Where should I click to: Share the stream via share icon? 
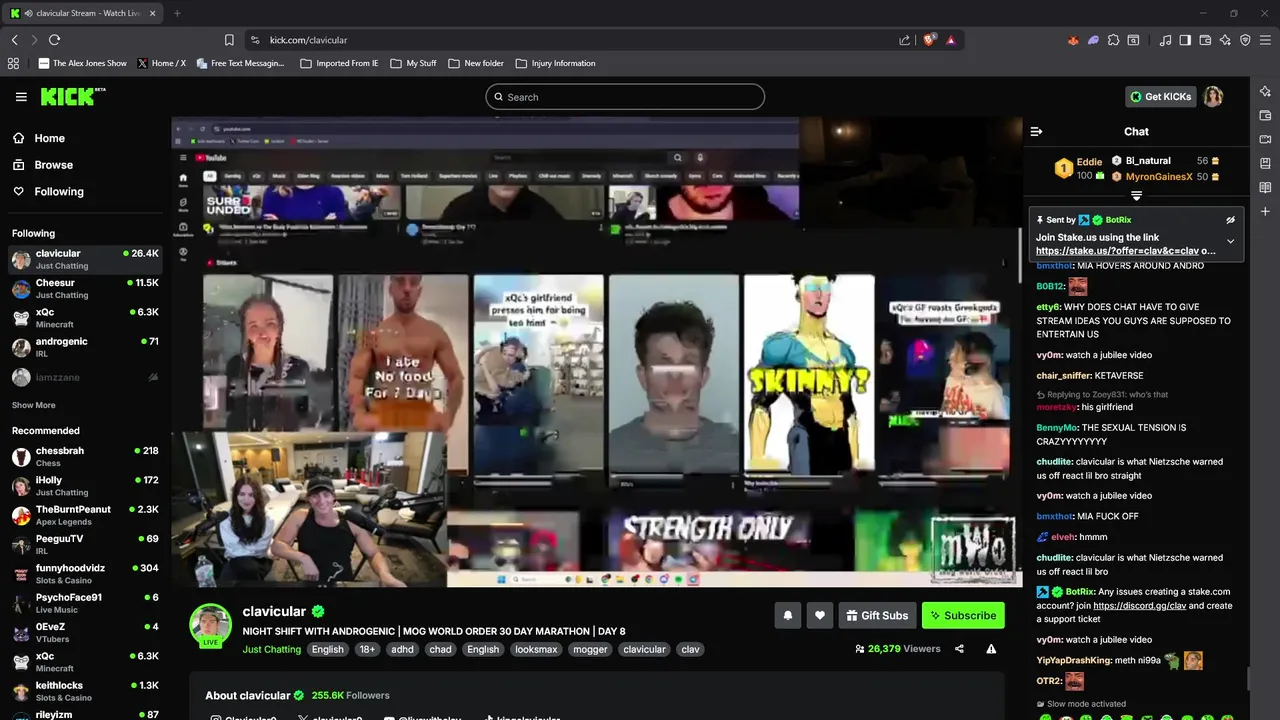pyautogui.click(x=959, y=649)
